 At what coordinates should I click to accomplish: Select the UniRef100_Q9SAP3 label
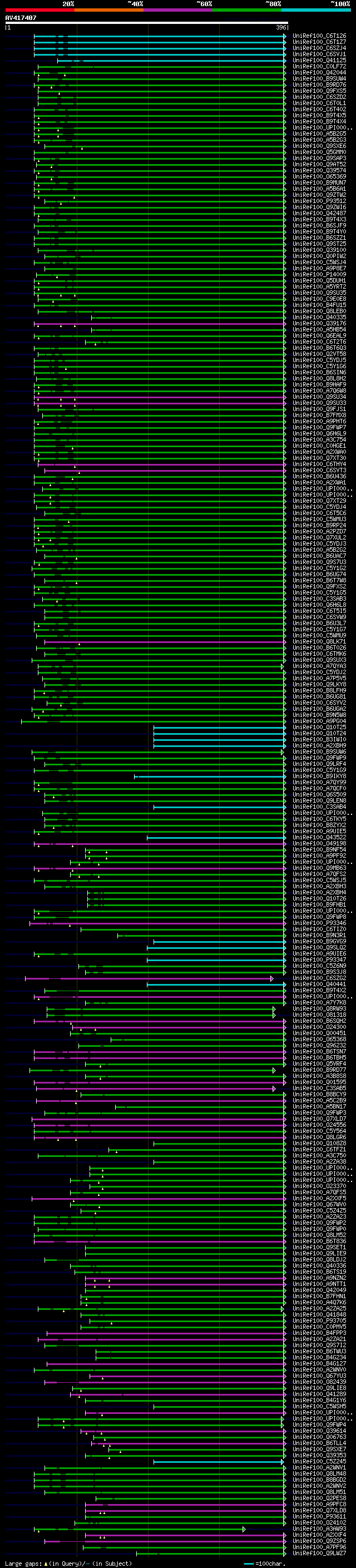(x=319, y=159)
